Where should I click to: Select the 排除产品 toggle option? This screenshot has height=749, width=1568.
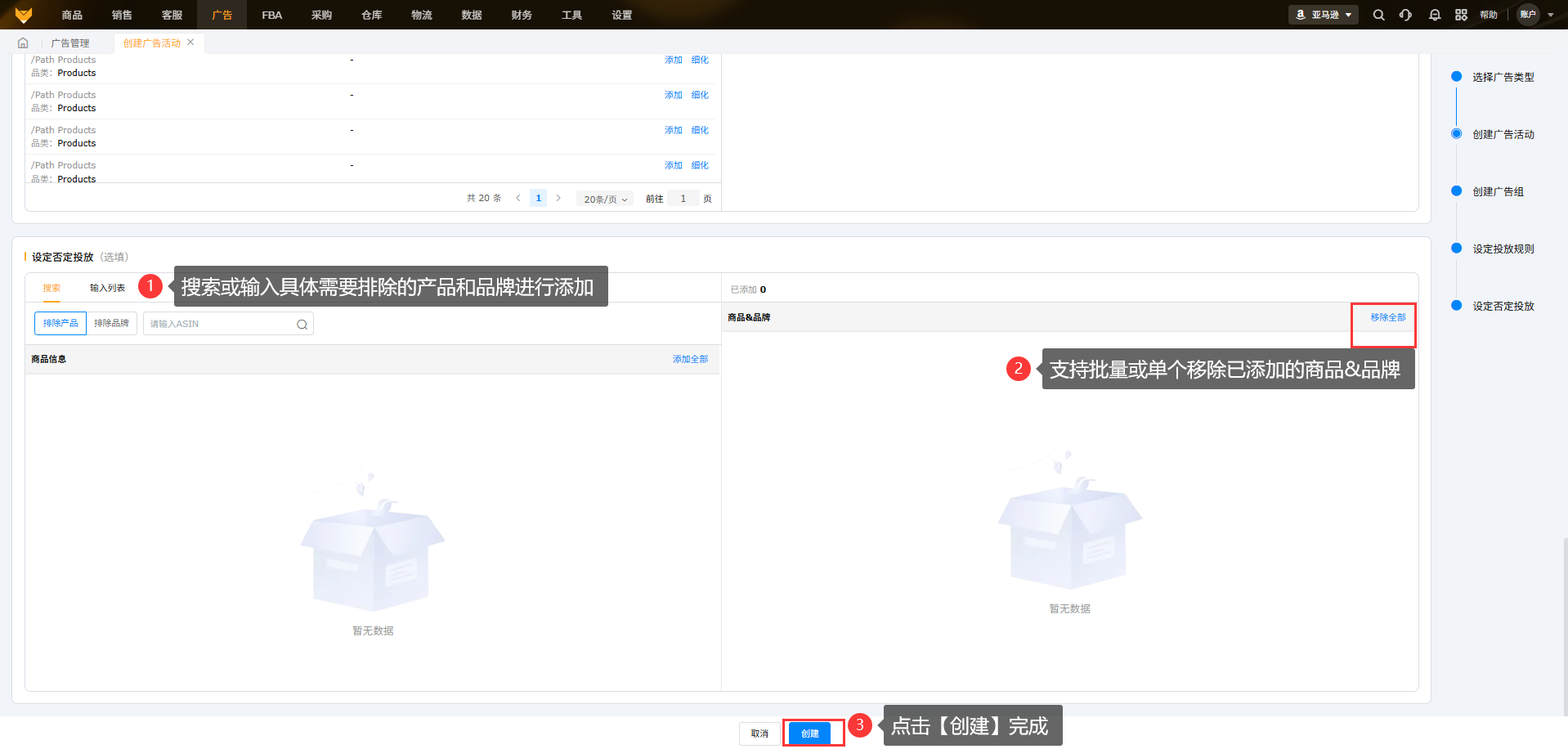(x=60, y=324)
